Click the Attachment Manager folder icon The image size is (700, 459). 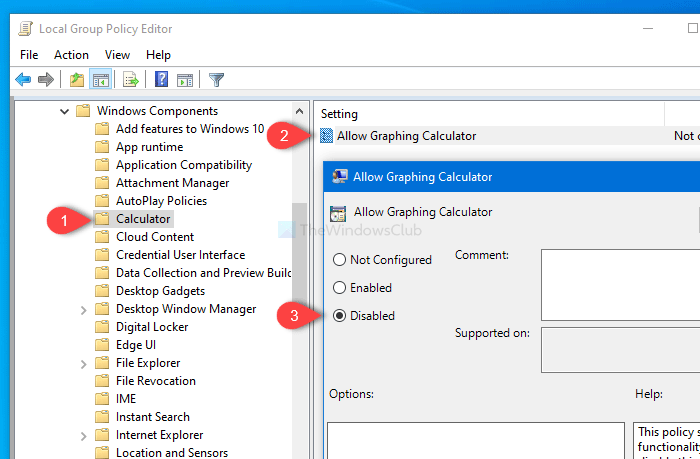[x=102, y=183]
